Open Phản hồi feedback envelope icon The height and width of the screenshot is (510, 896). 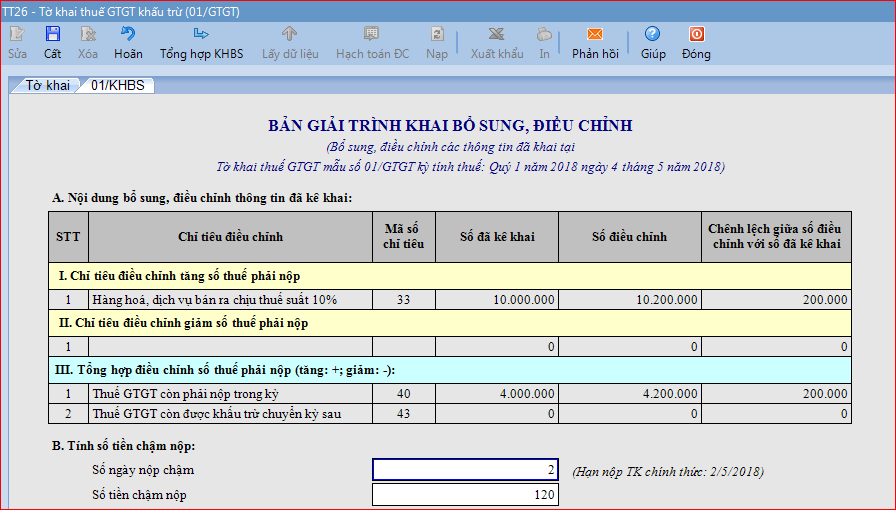click(595, 34)
